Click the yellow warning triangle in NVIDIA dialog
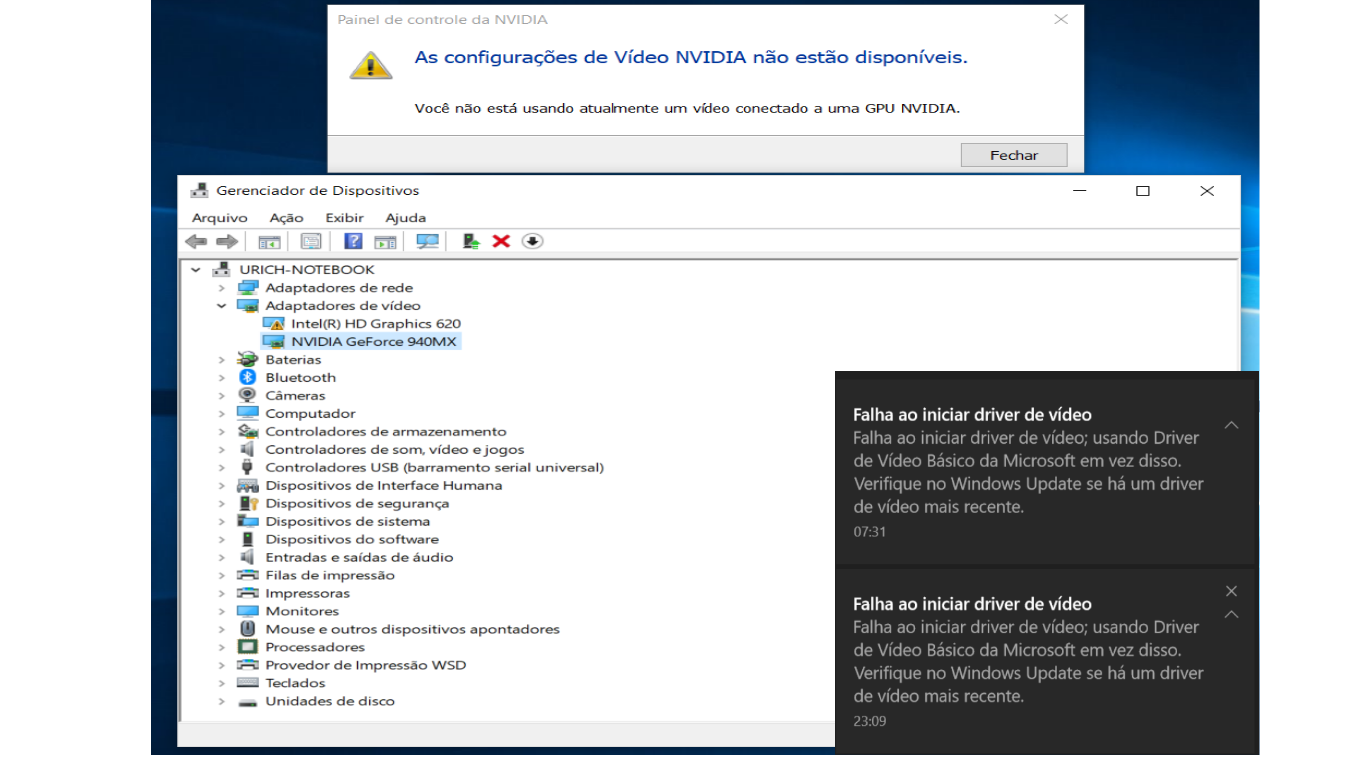 coord(370,65)
